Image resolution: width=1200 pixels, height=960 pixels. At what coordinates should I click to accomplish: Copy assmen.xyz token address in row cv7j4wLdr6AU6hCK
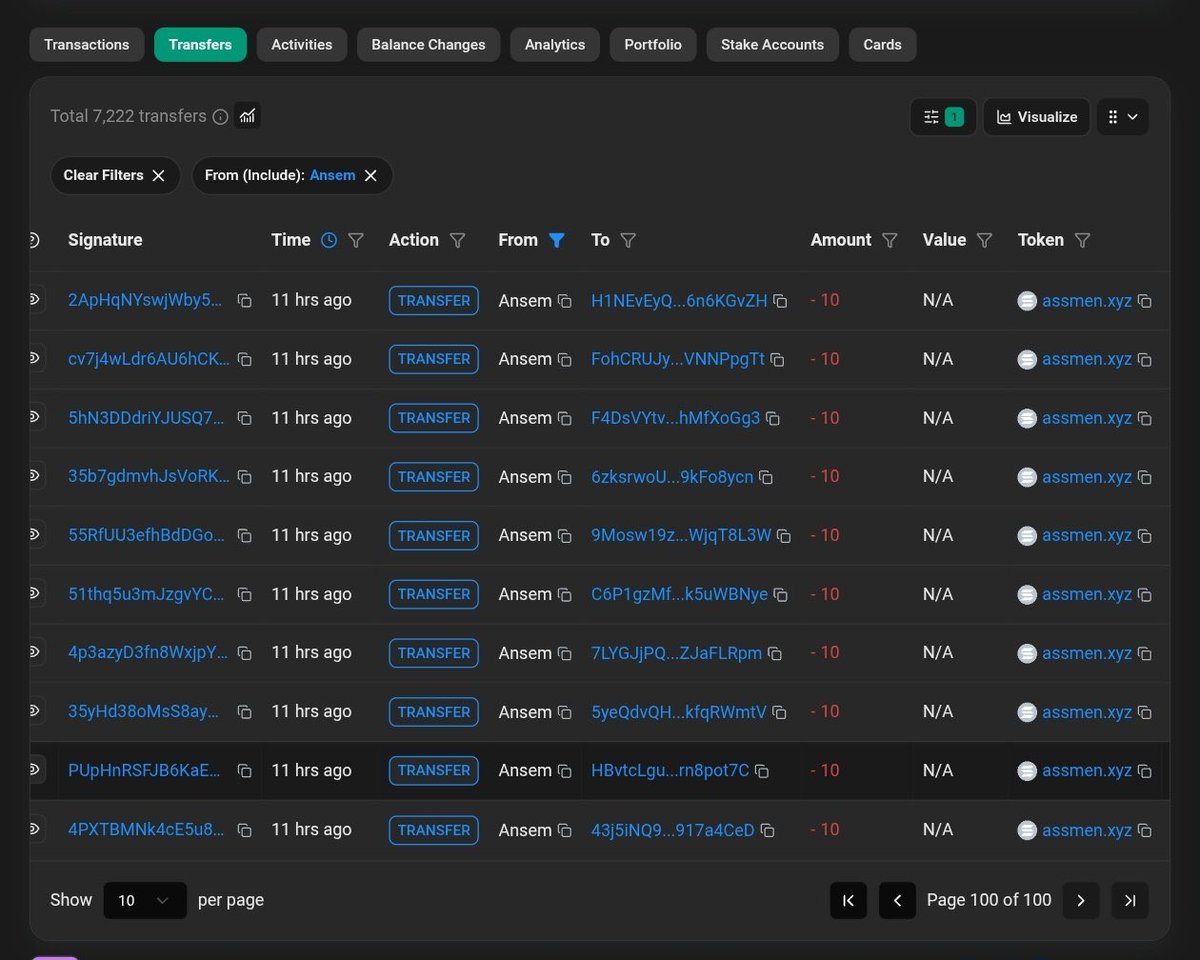click(1144, 360)
